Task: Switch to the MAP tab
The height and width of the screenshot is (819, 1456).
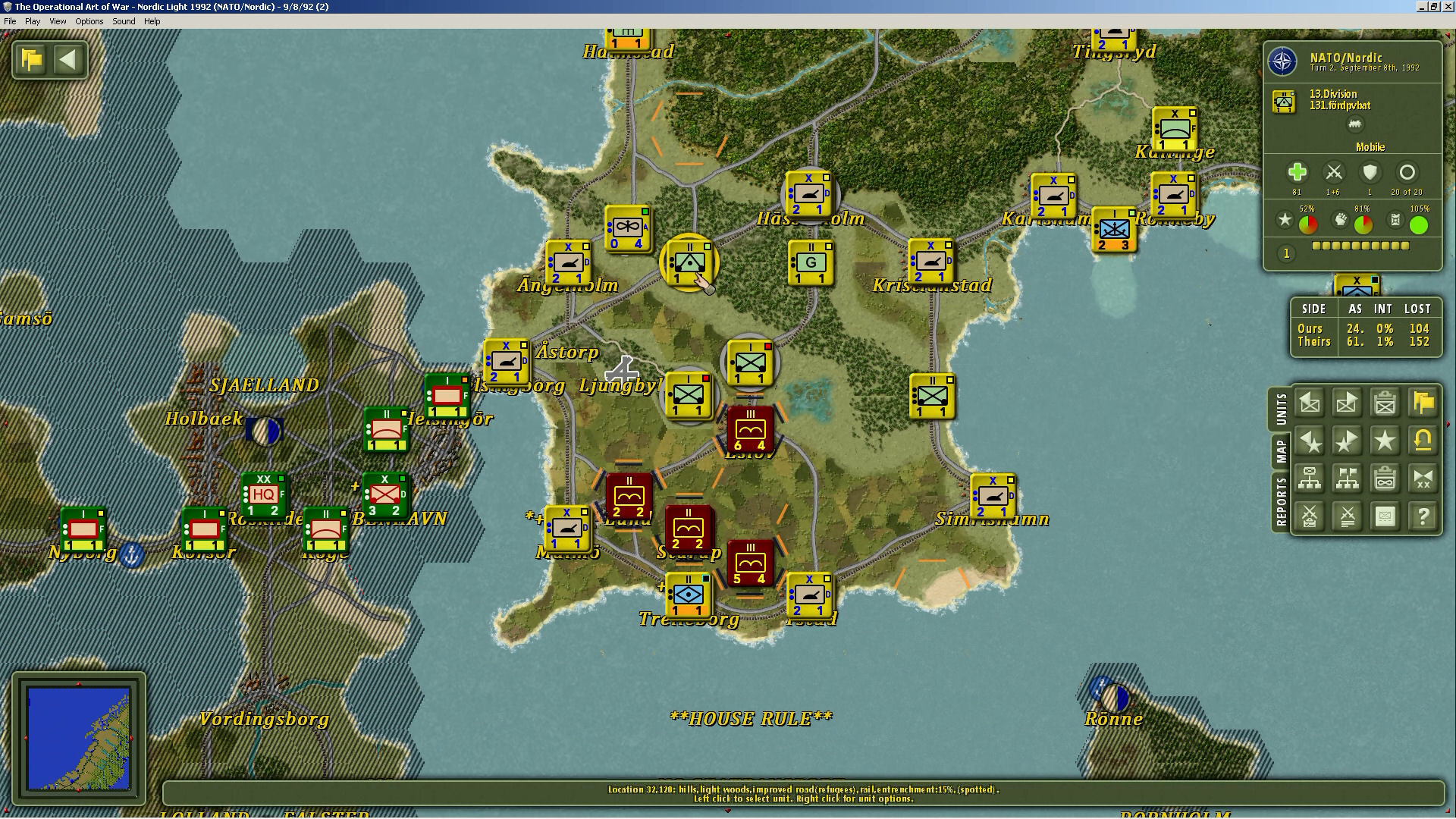Action: [x=1281, y=451]
